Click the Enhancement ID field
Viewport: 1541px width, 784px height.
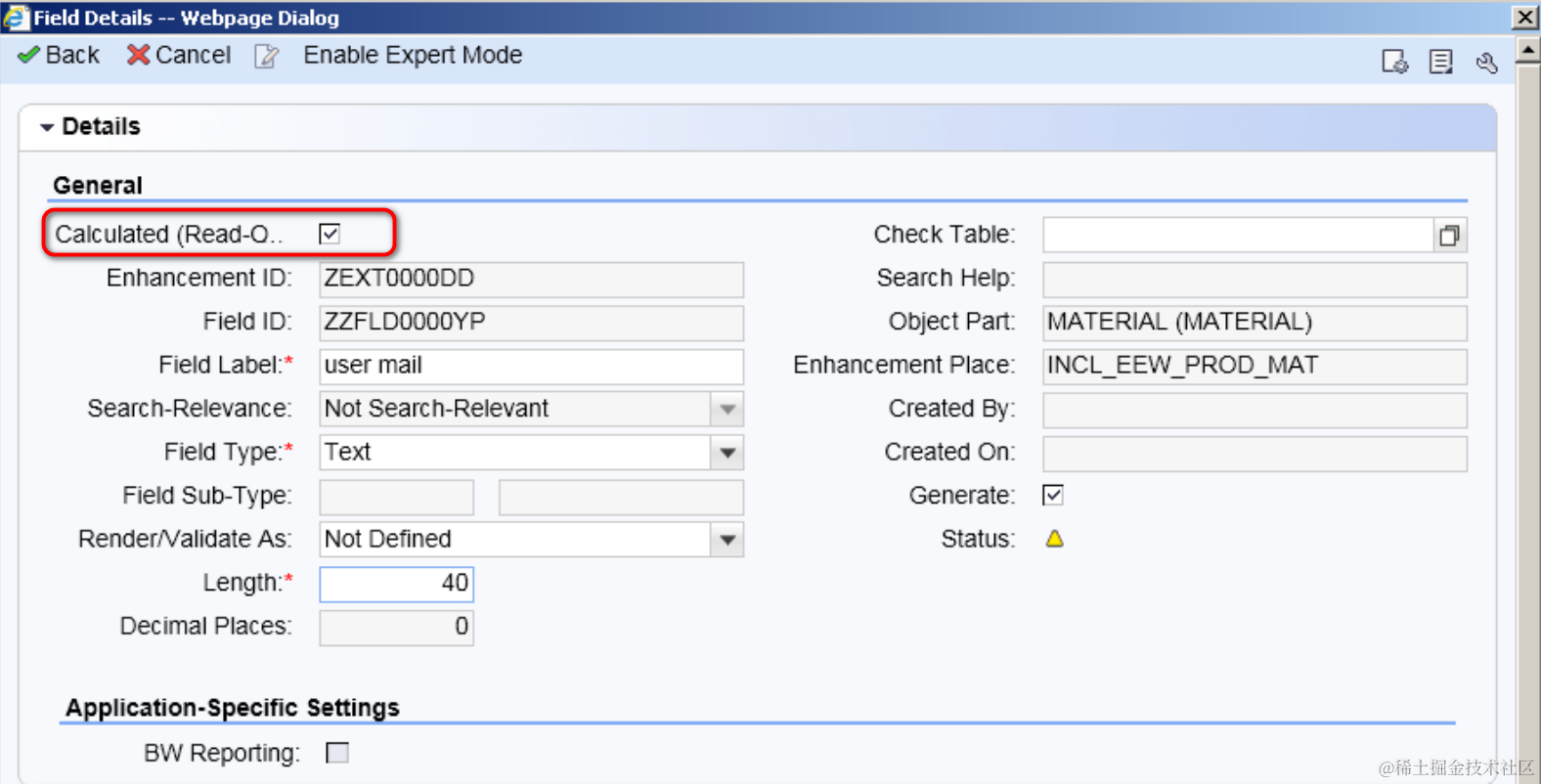pos(531,280)
